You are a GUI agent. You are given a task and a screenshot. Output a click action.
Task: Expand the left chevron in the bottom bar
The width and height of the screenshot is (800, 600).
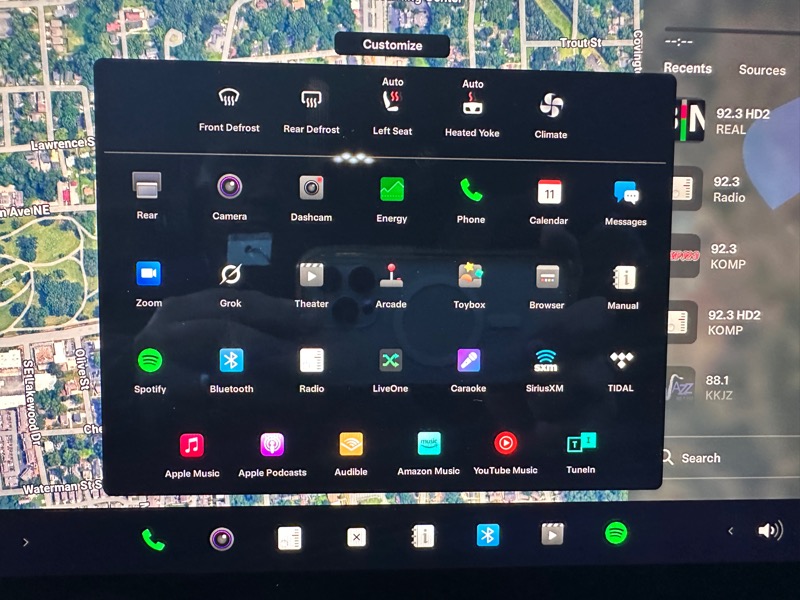pyautogui.click(x=25, y=542)
